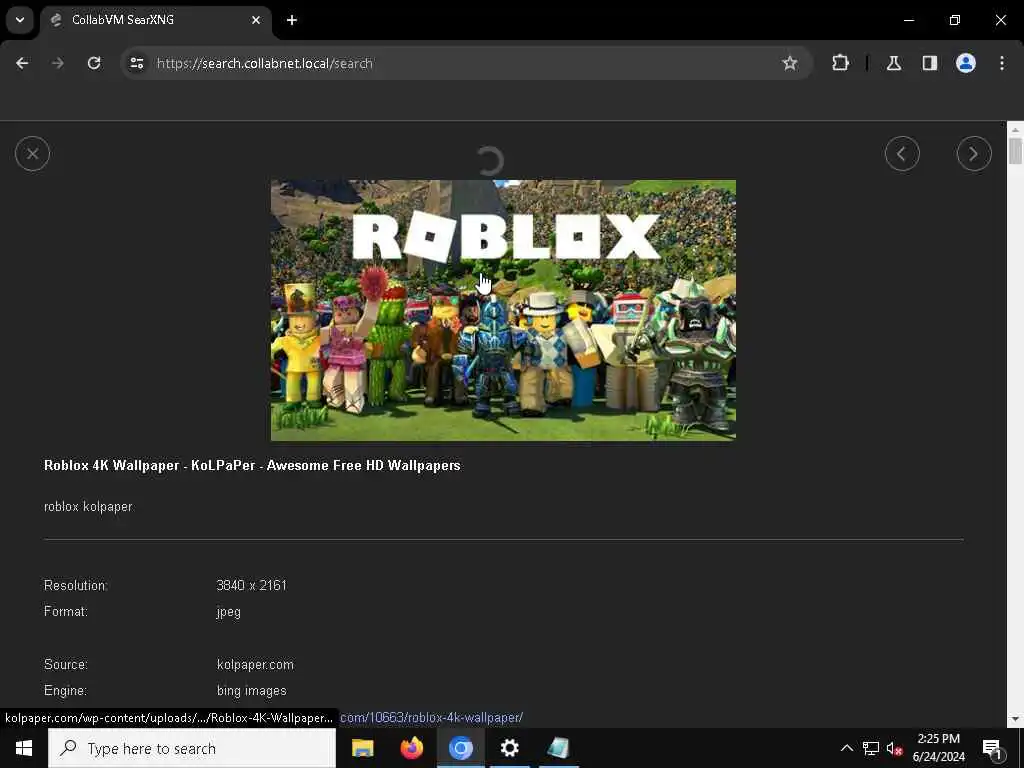Click the address bar URL field
This screenshot has width=1024, height=768.
click(x=465, y=63)
